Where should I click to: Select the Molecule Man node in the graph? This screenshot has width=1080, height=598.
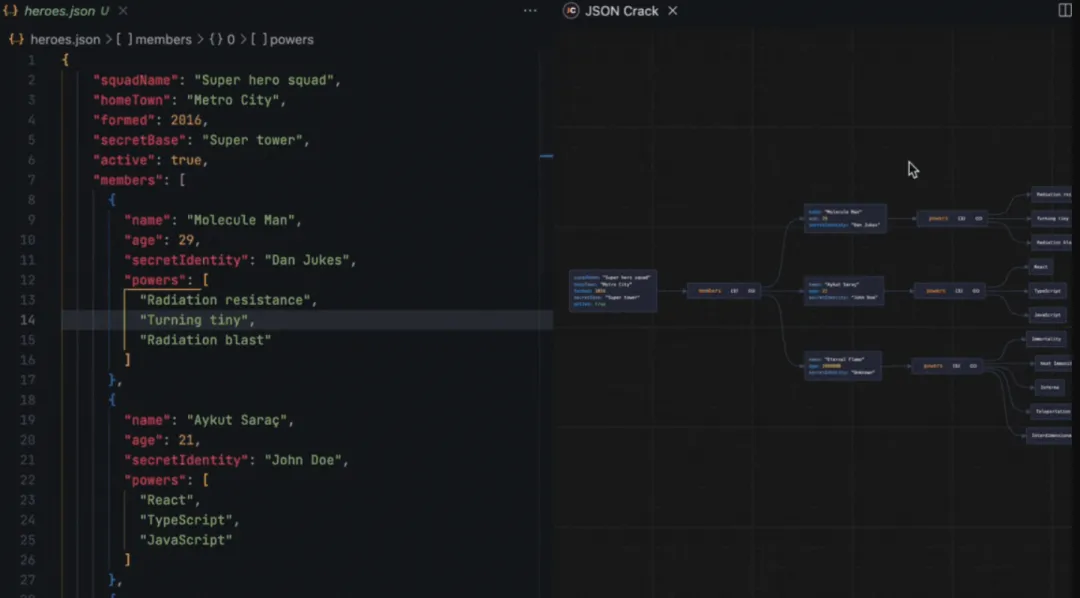845,219
